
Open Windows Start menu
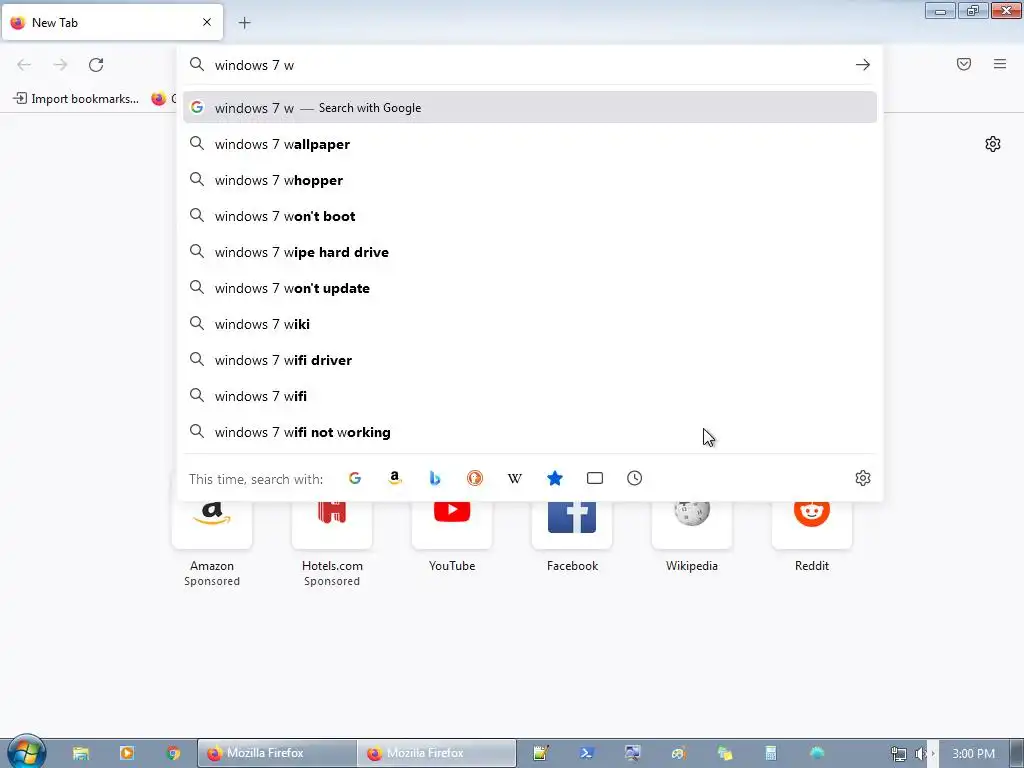[x=26, y=753]
